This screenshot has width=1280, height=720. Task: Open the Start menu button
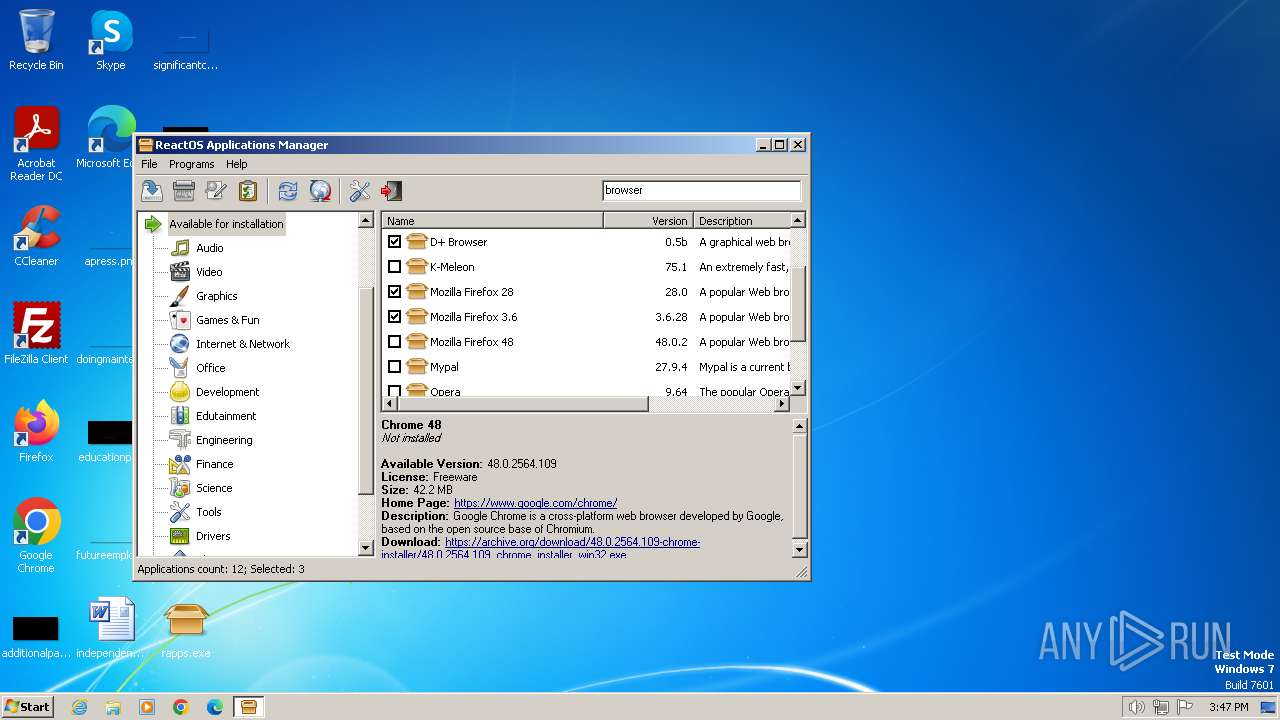pos(28,706)
